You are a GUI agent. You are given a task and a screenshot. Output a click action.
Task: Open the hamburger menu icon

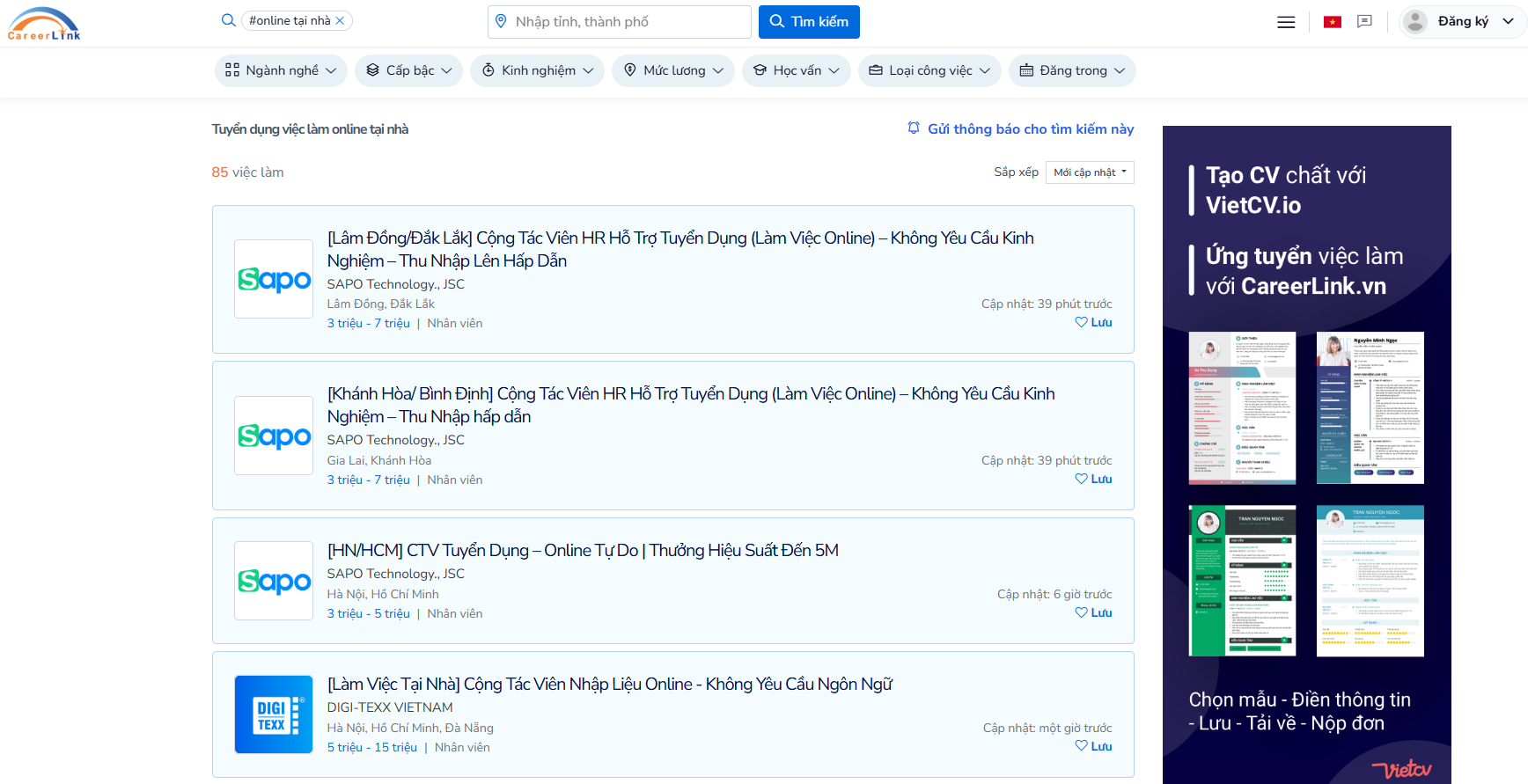pos(1286,22)
